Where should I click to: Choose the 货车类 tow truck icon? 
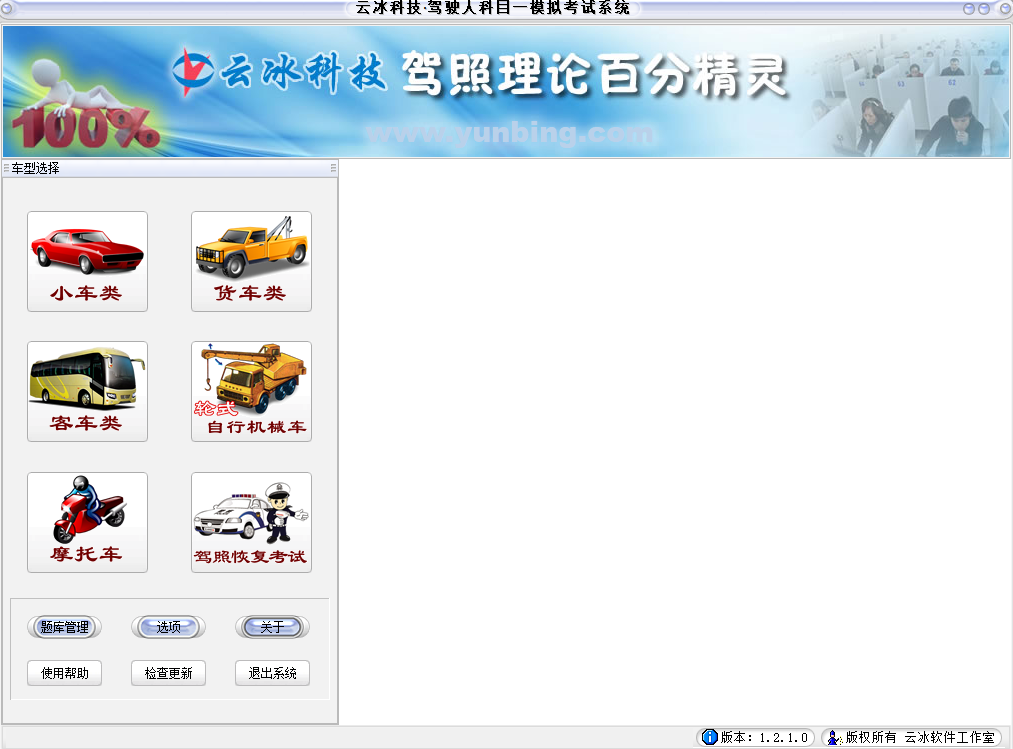tap(251, 261)
